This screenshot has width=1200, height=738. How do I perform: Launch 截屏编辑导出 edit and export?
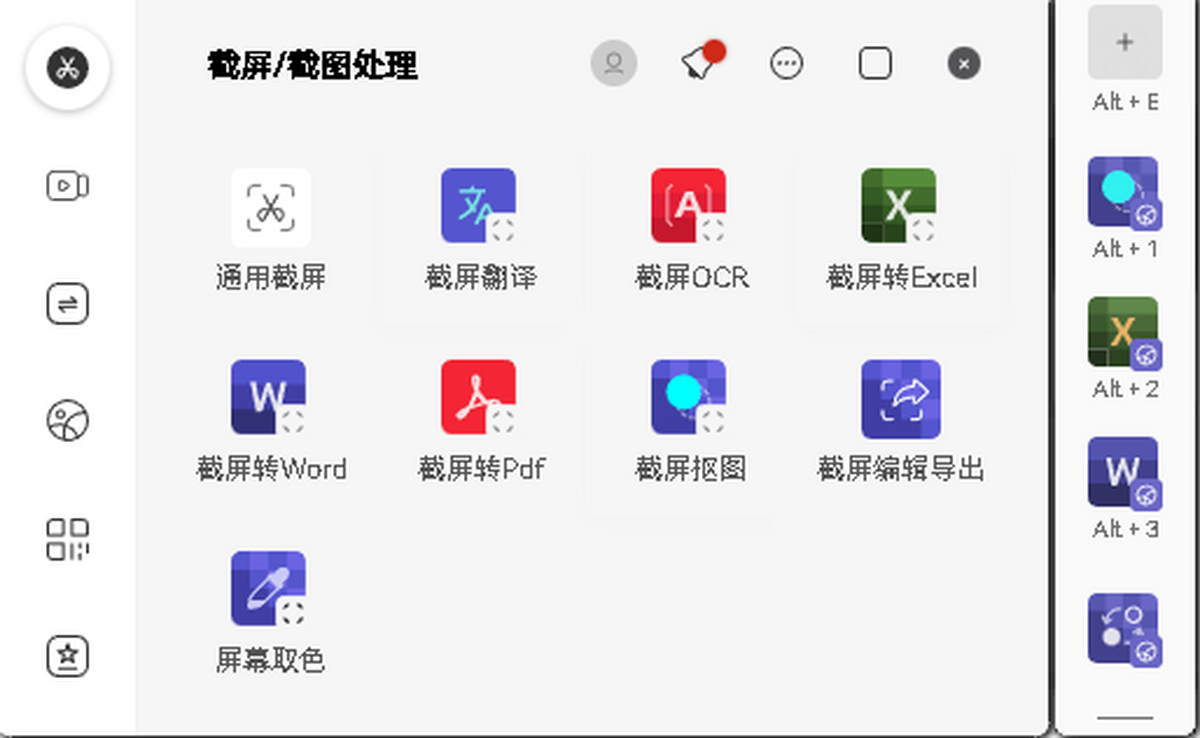(901, 422)
